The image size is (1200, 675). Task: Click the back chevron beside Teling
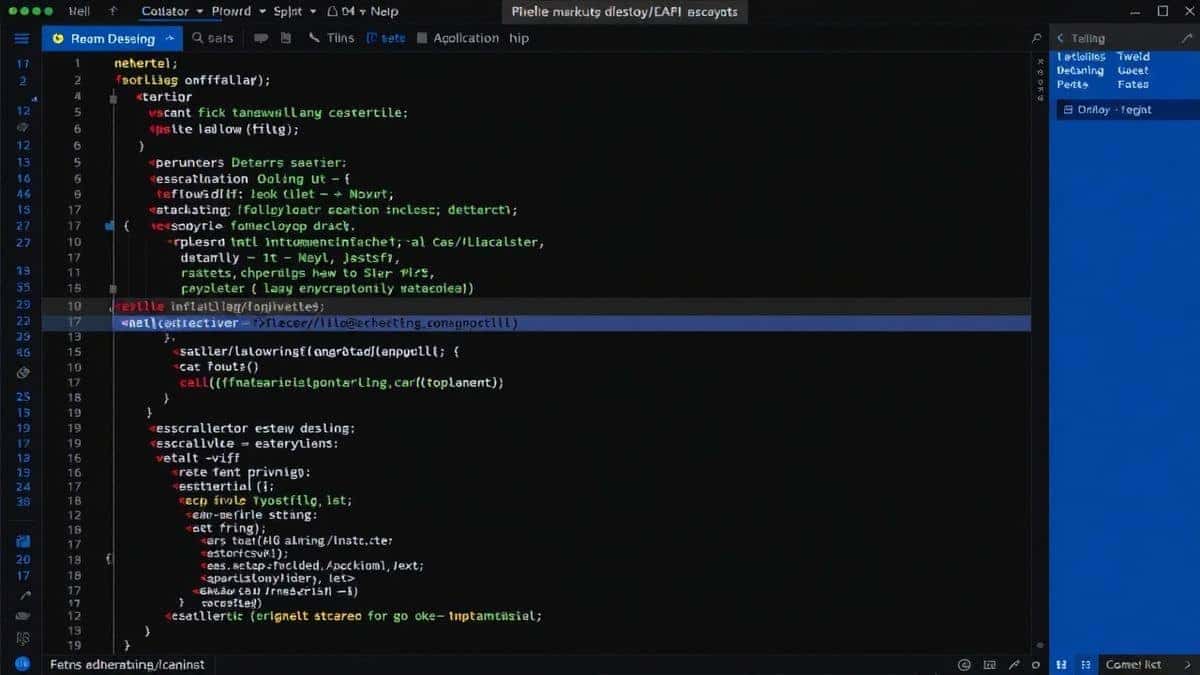click(x=1061, y=38)
